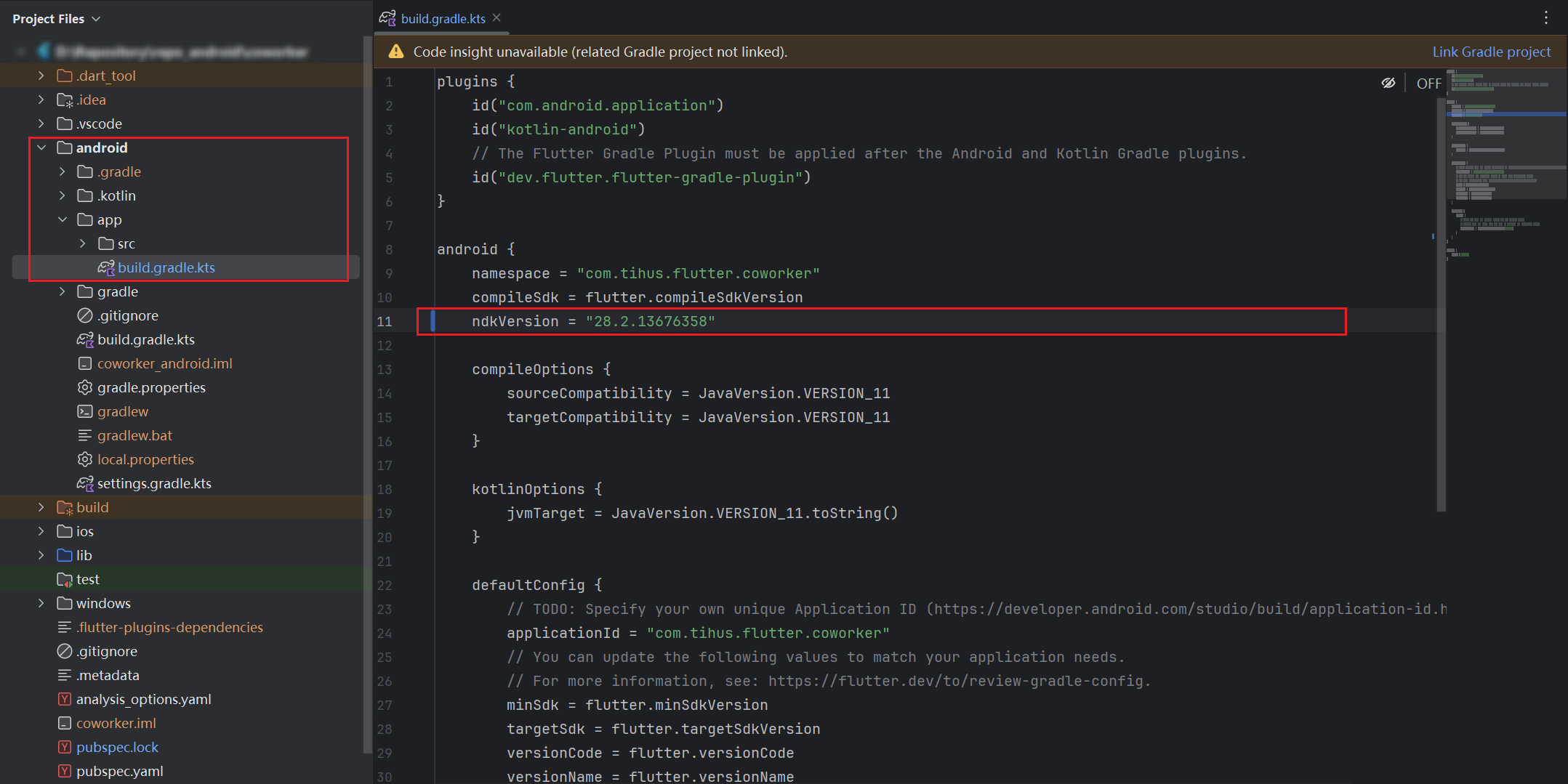Select the windows folder name

103,603
